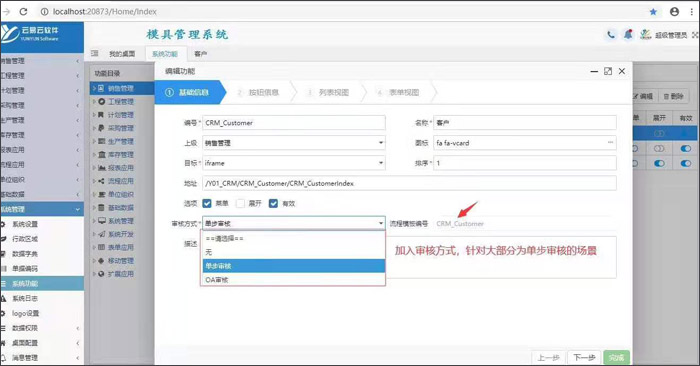Viewport: 700px width, 366px height.
Task: Collapse the sidebar with the menu icon left of 我的桌面
Action: point(95,54)
